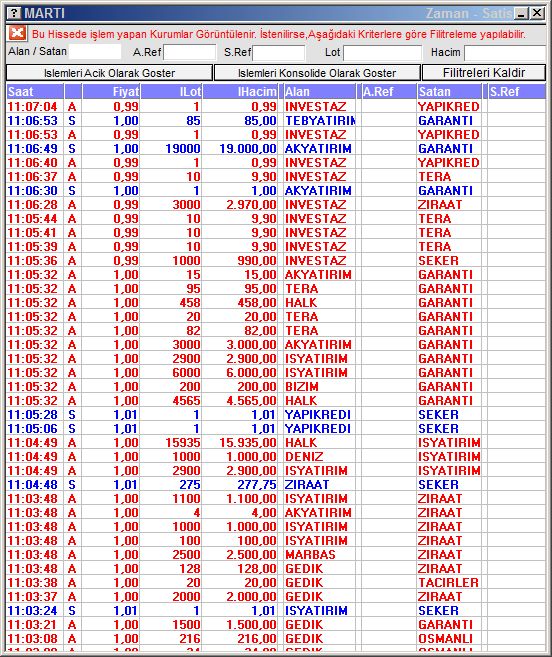Sort by the Fiyat column header

(x=111, y=91)
